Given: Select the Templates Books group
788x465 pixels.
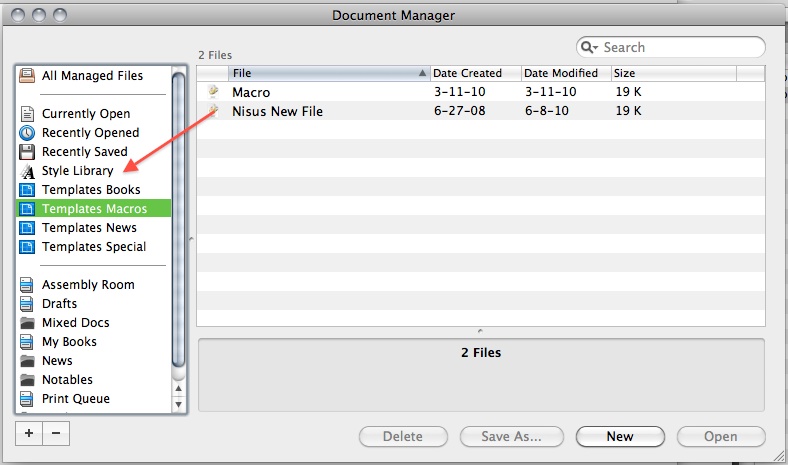Looking at the screenshot, I should point(93,190).
